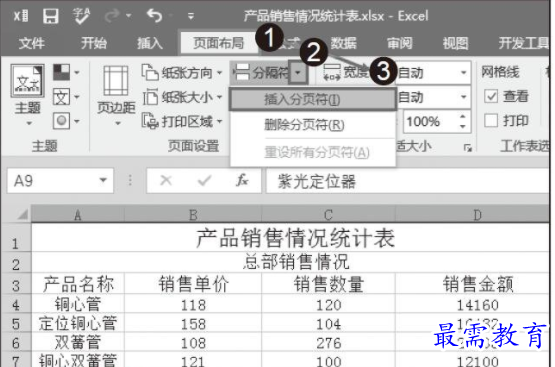This screenshot has height=367, width=555.
Task: Toggle the 网格线 查看 checkbox
Action: point(491,96)
